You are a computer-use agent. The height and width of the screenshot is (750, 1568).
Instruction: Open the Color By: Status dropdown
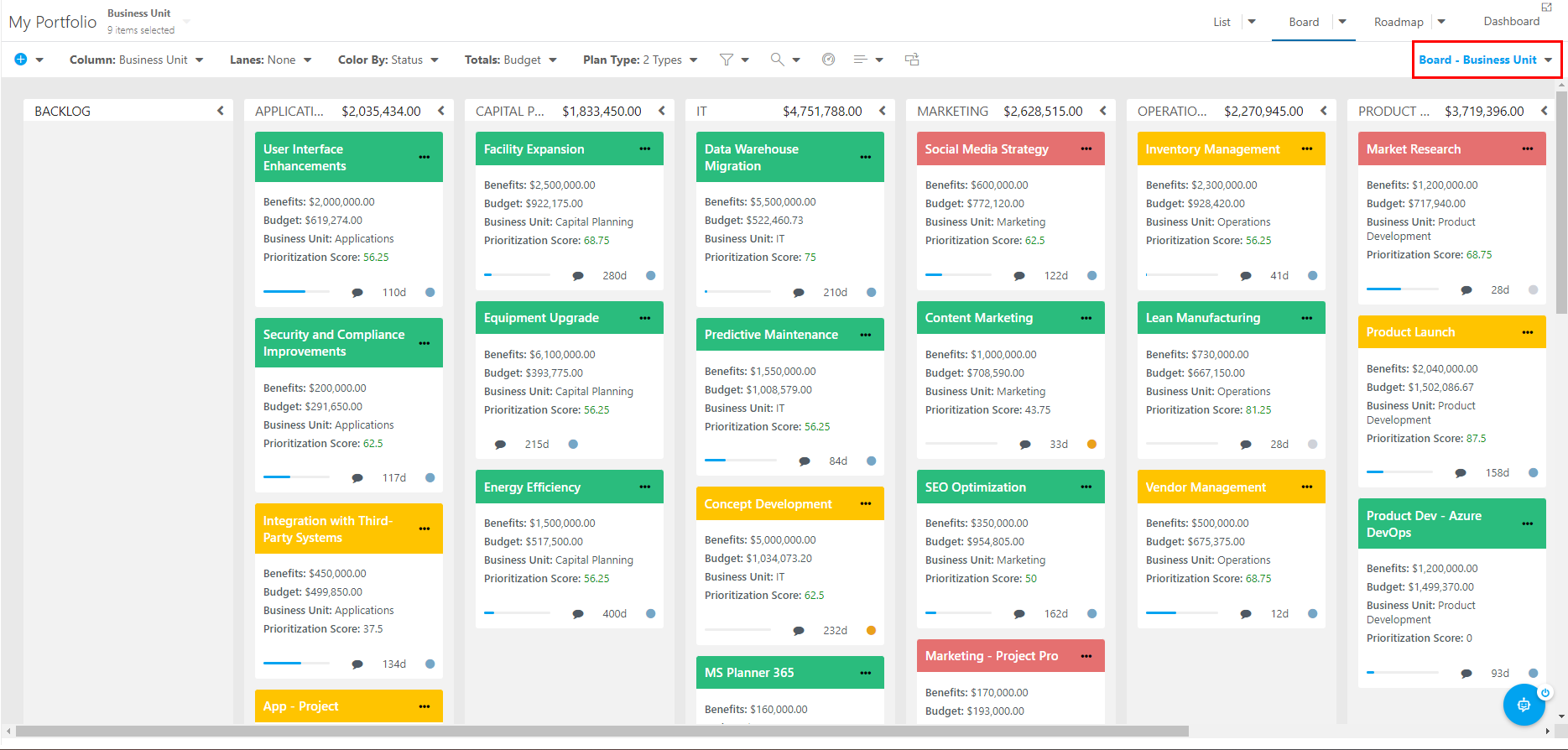pos(388,60)
